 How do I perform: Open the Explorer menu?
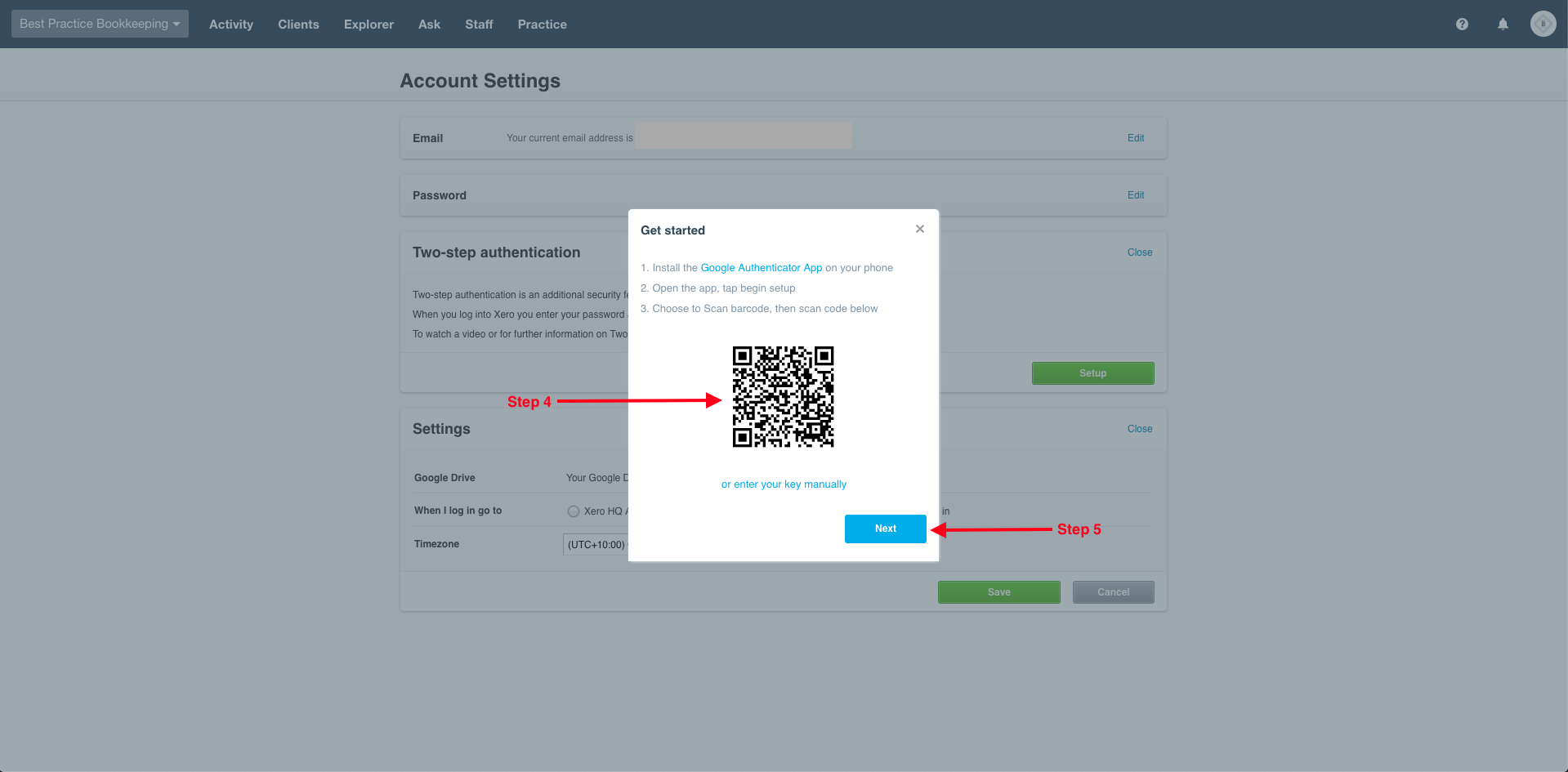tap(369, 25)
